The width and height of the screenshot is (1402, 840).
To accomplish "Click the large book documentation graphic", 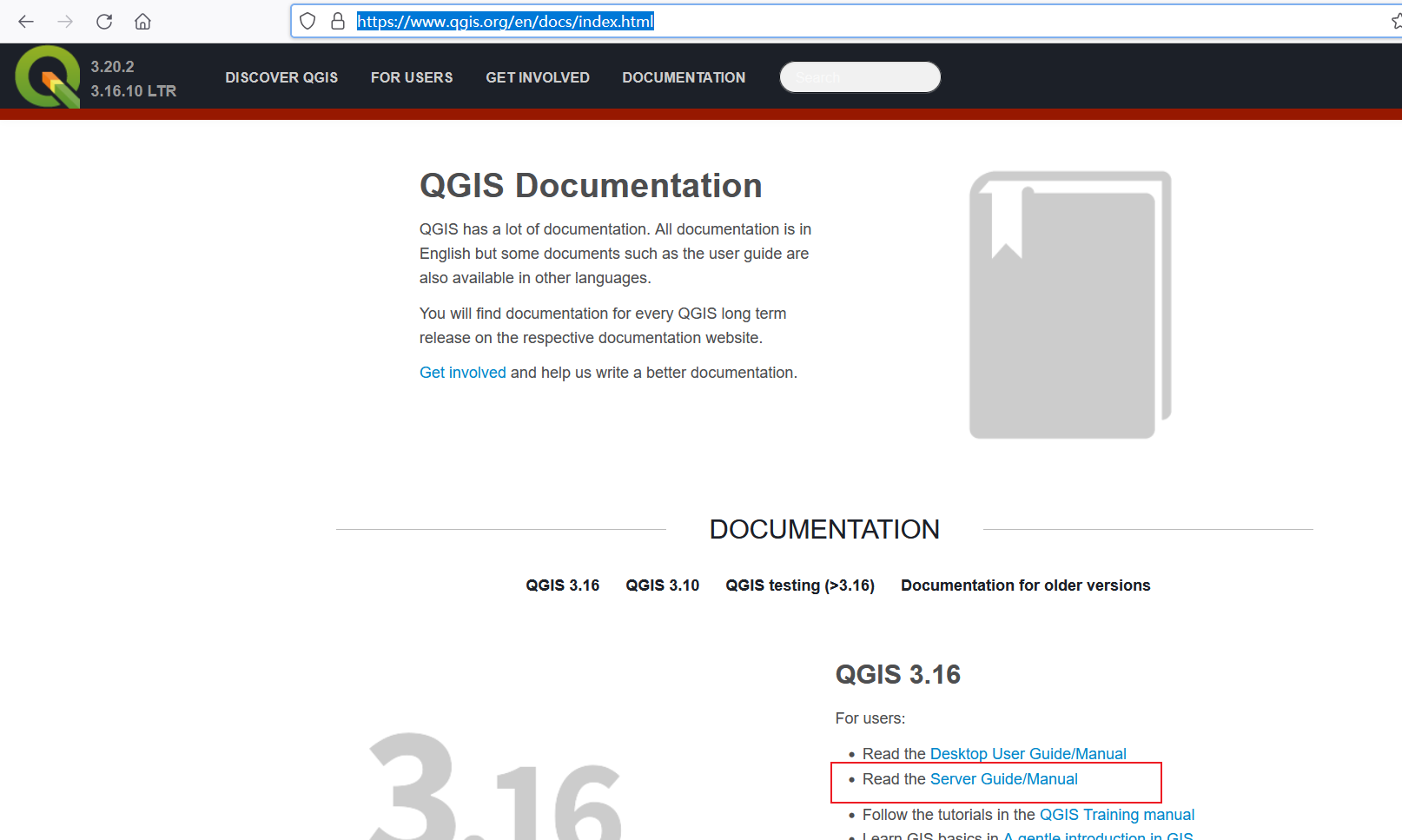I will click(1070, 302).
